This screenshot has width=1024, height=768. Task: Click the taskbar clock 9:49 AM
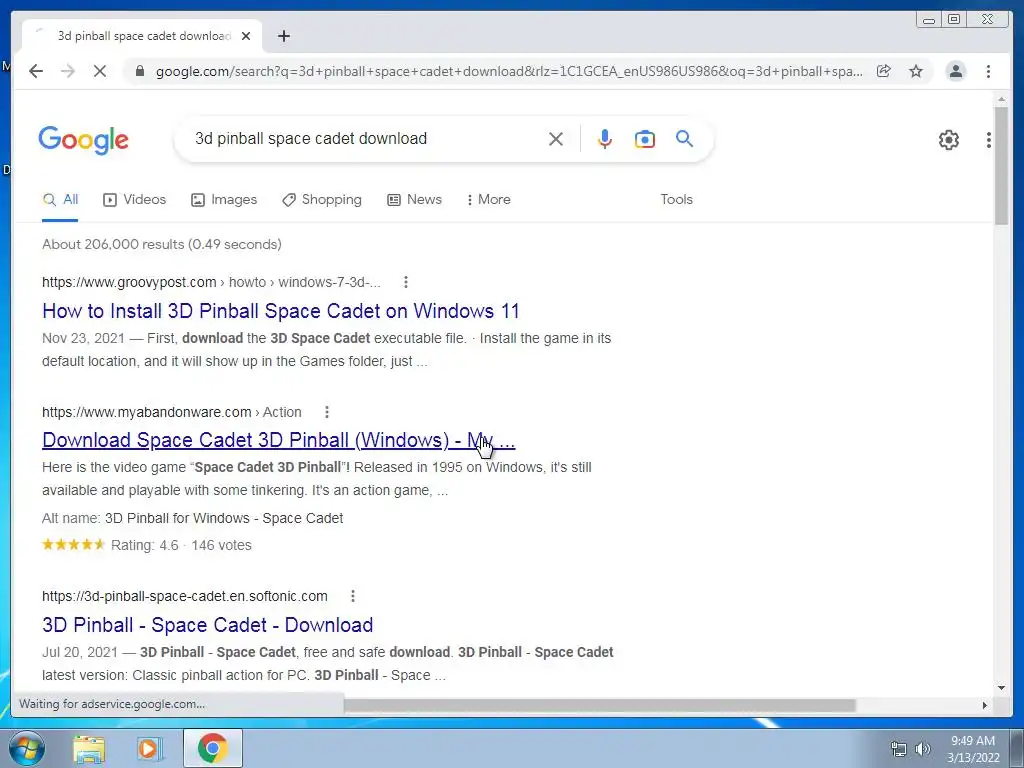(973, 741)
